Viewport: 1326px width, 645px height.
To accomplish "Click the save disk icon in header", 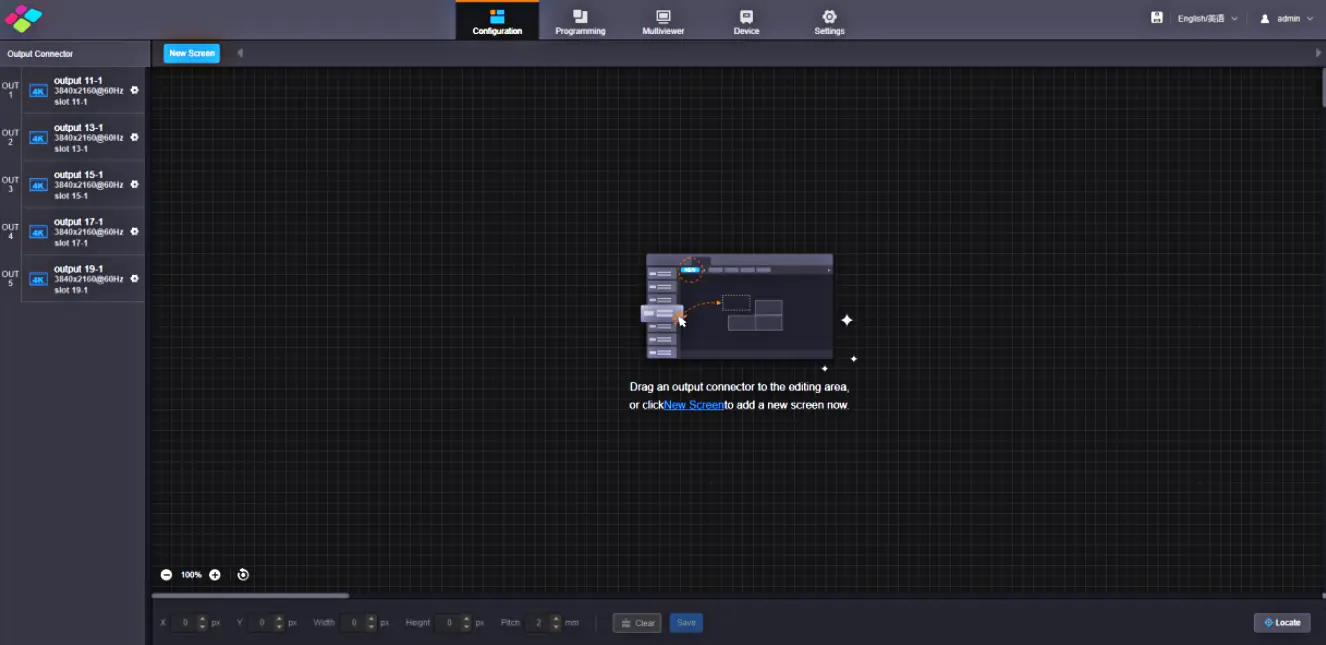I will 1156,18.
